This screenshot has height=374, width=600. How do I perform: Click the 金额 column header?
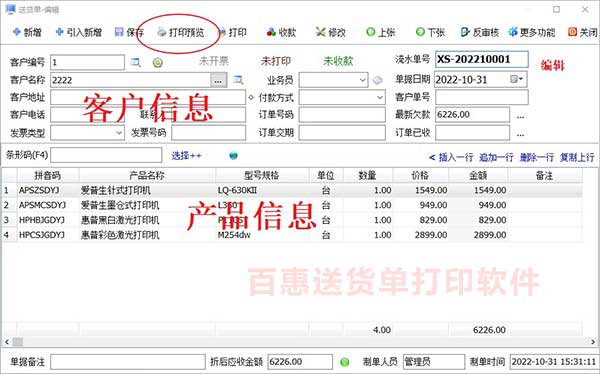click(478, 175)
